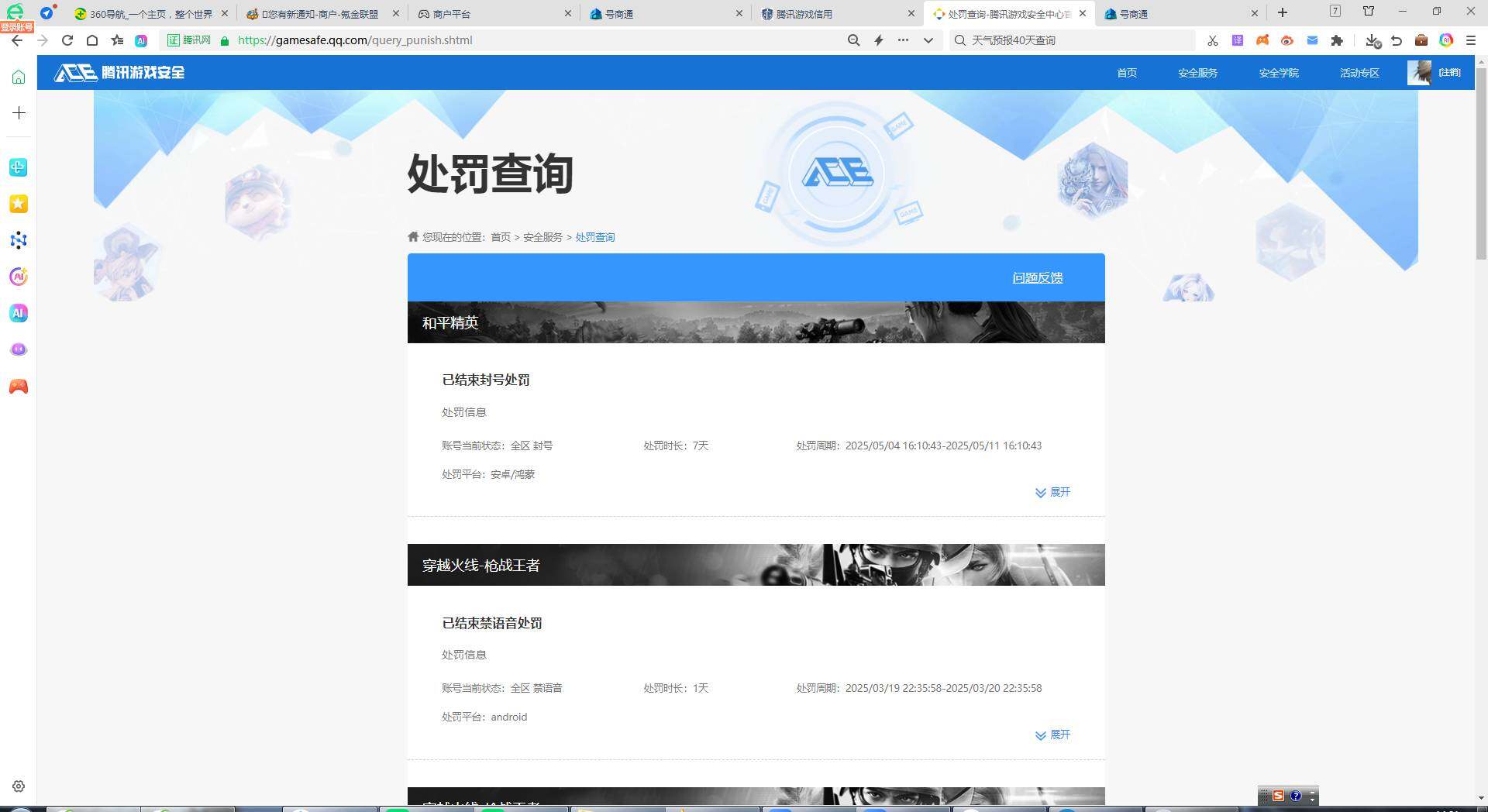Image resolution: width=1488 pixels, height=812 pixels.
Task: Expand the 穿越火线-枪战王者 punishment details
Action: click(x=1052, y=735)
